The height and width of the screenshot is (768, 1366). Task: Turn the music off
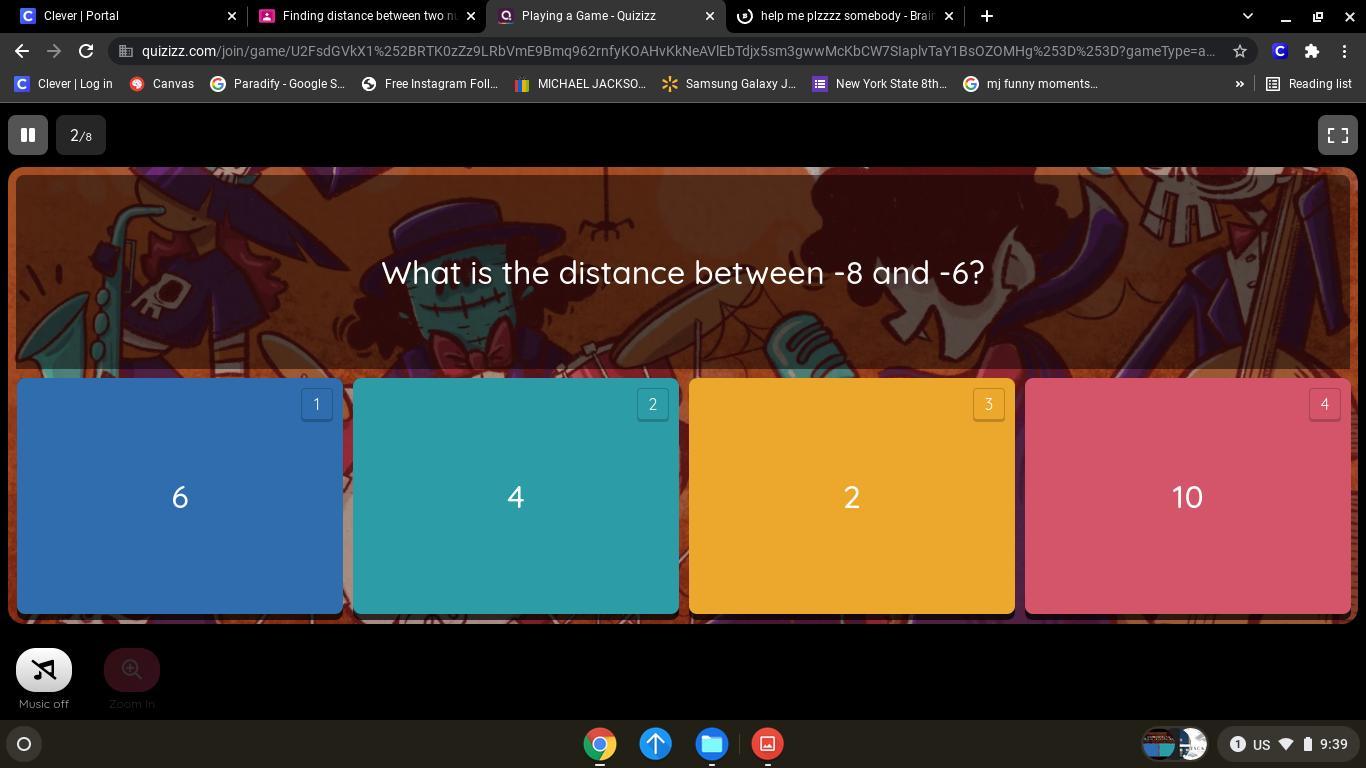[x=44, y=670]
